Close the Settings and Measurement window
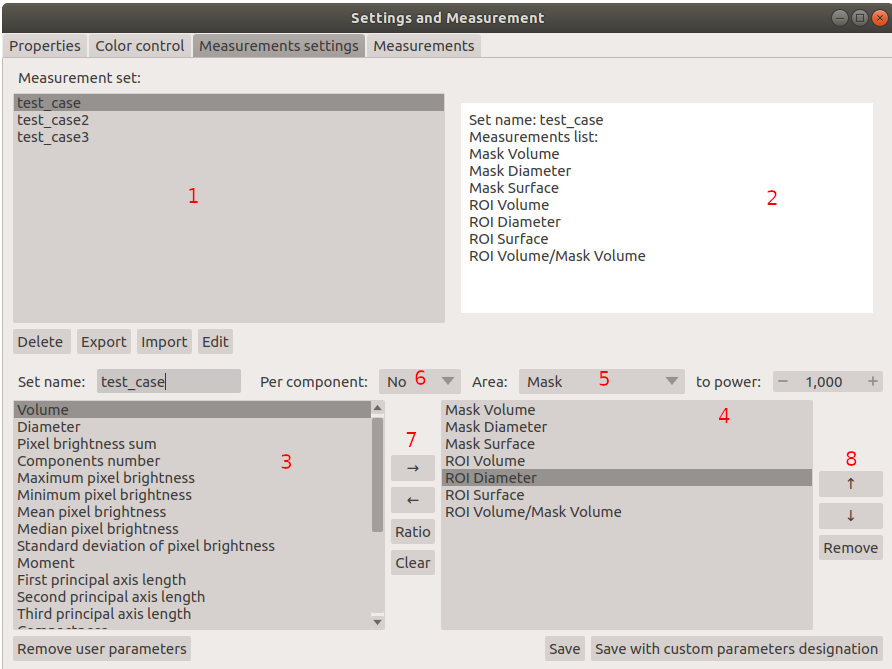The width and height of the screenshot is (892, 669). tap(879, 18)
